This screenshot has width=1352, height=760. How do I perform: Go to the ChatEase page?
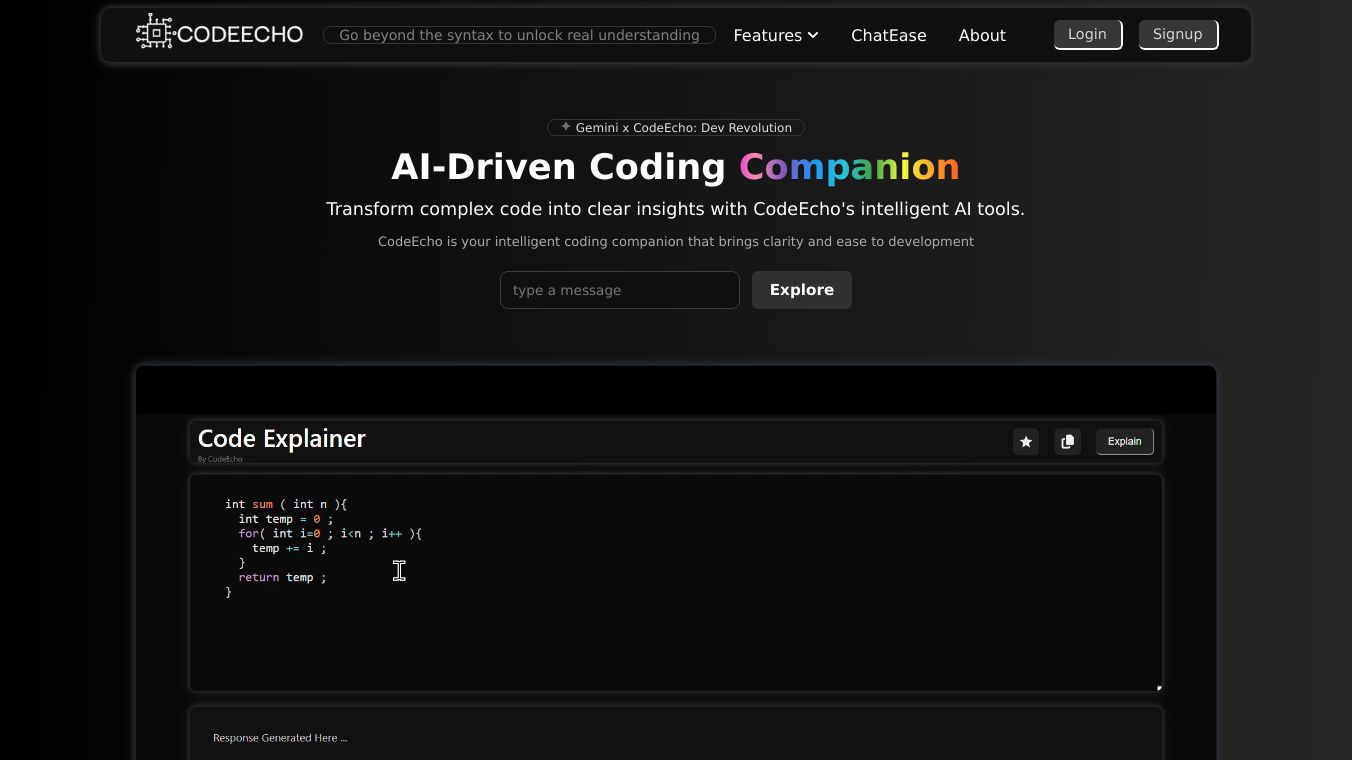[x=888, y=35]
